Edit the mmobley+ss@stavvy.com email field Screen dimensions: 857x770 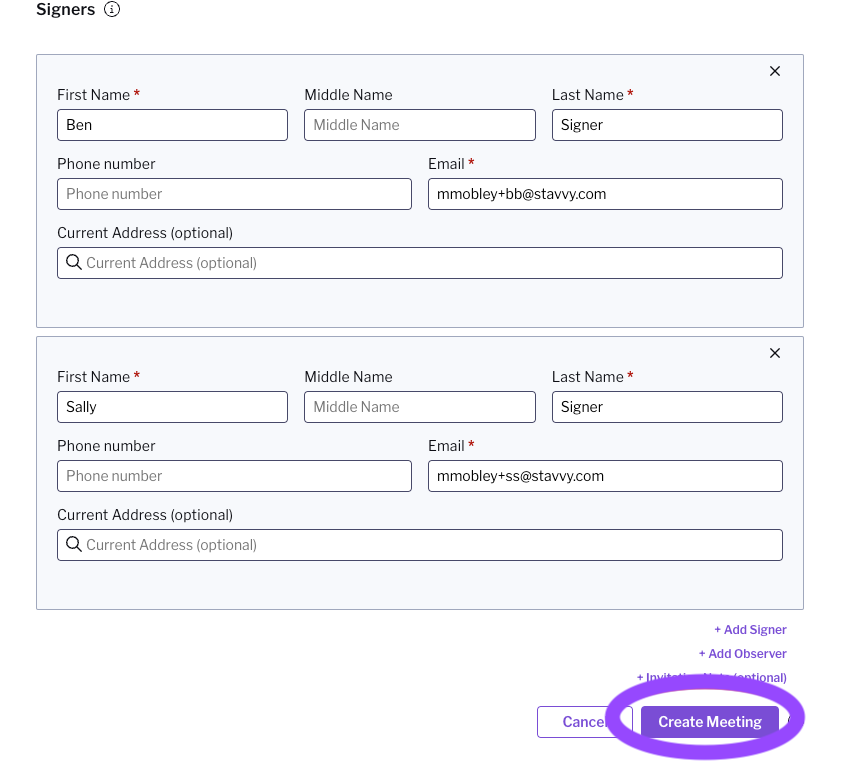click(605, 476)
